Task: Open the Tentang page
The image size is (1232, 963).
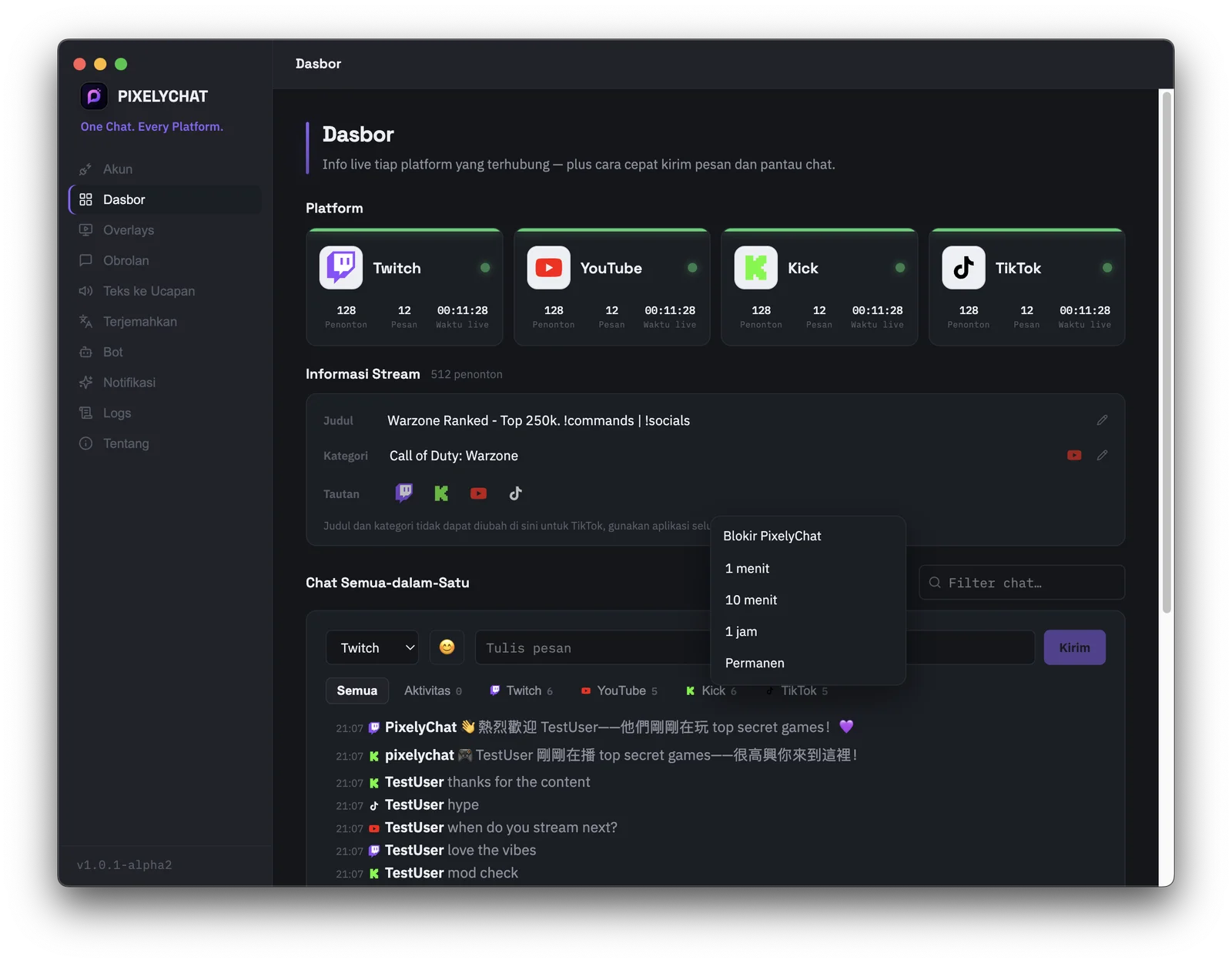Action: tap(165, 443)
